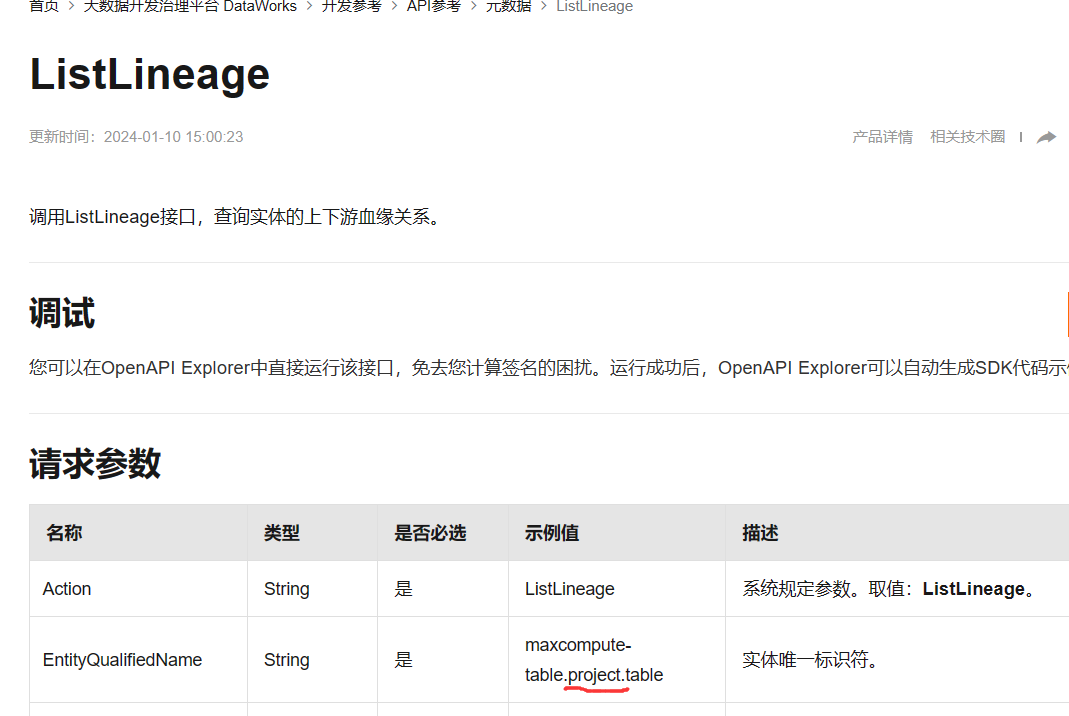
Task: Open API参考 breadcrumb link
Action: (434, 6)
